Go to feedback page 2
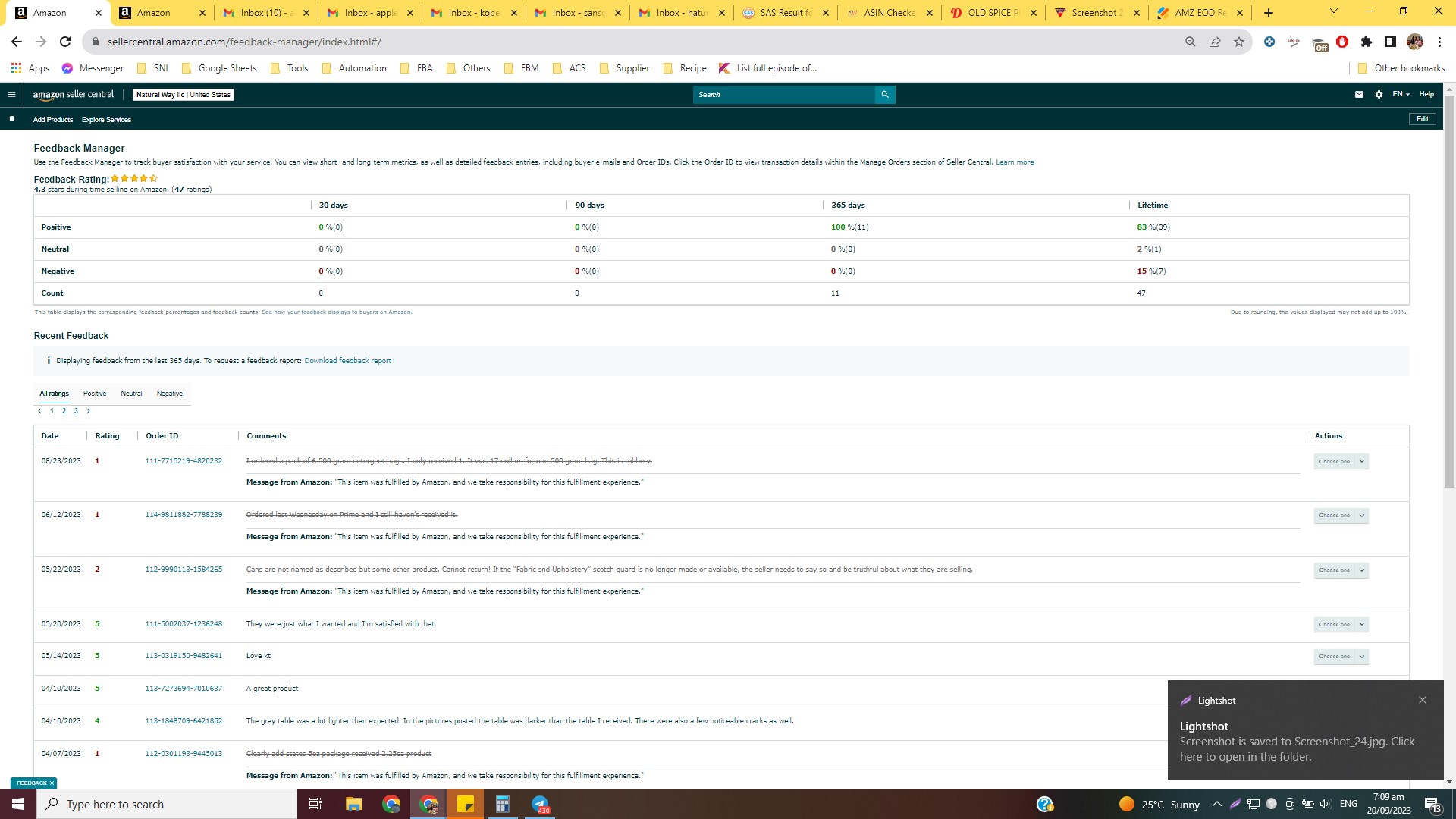1456x819 pixels. (64, 411)
